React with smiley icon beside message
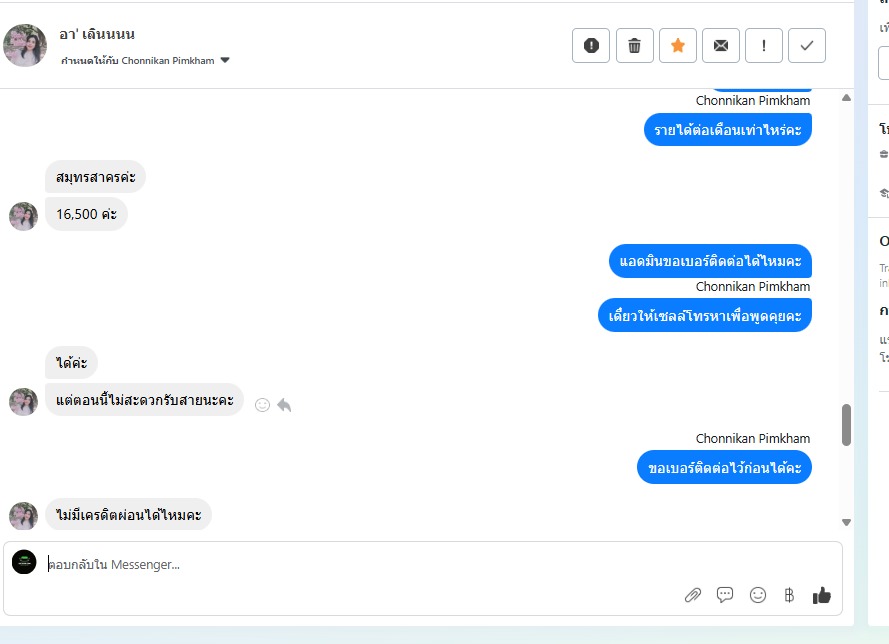The width and height of the screenshot is (889, 644). coord(262,405)
